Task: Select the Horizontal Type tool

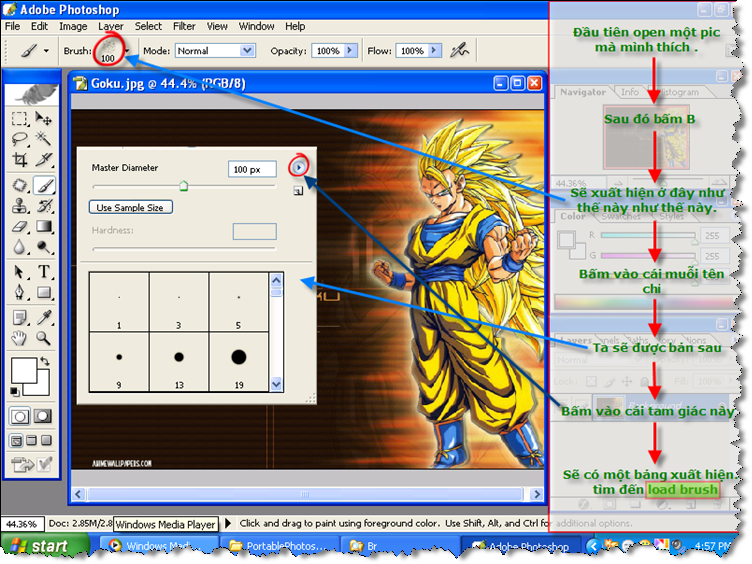Action: coord(44,272)
